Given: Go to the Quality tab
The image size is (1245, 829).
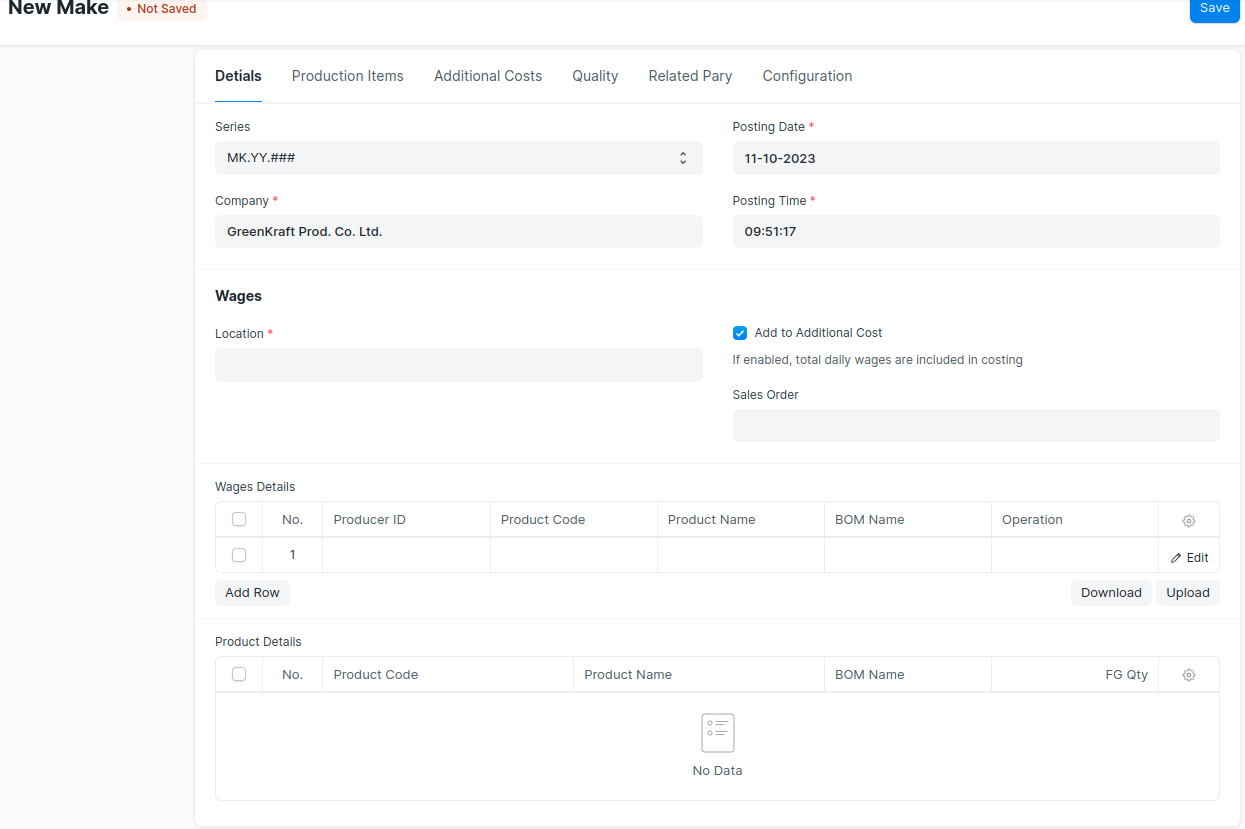Looking at the screenshot, I should click(595, 76).
